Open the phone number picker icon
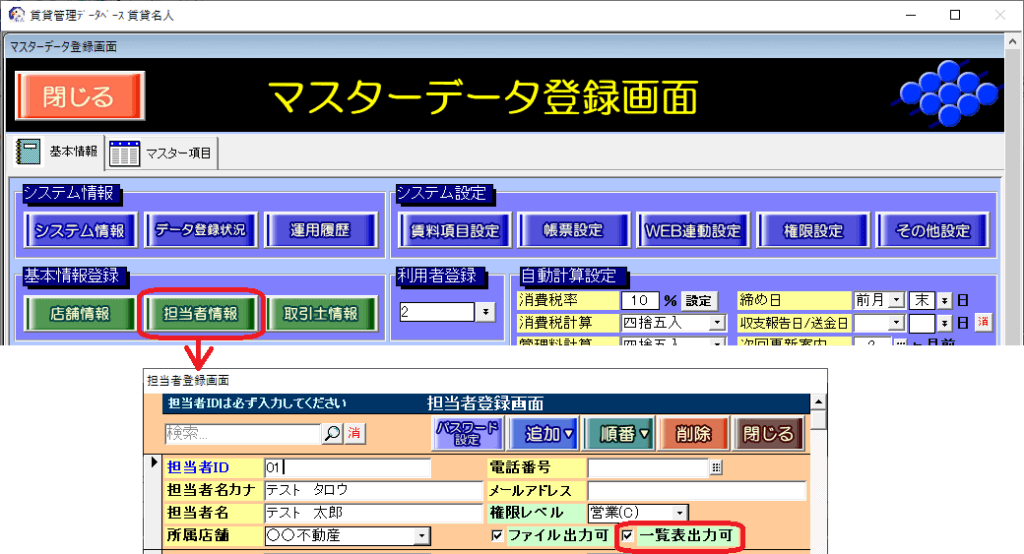Viewport: 1024px width, 554px height. [x=715, y=467]
